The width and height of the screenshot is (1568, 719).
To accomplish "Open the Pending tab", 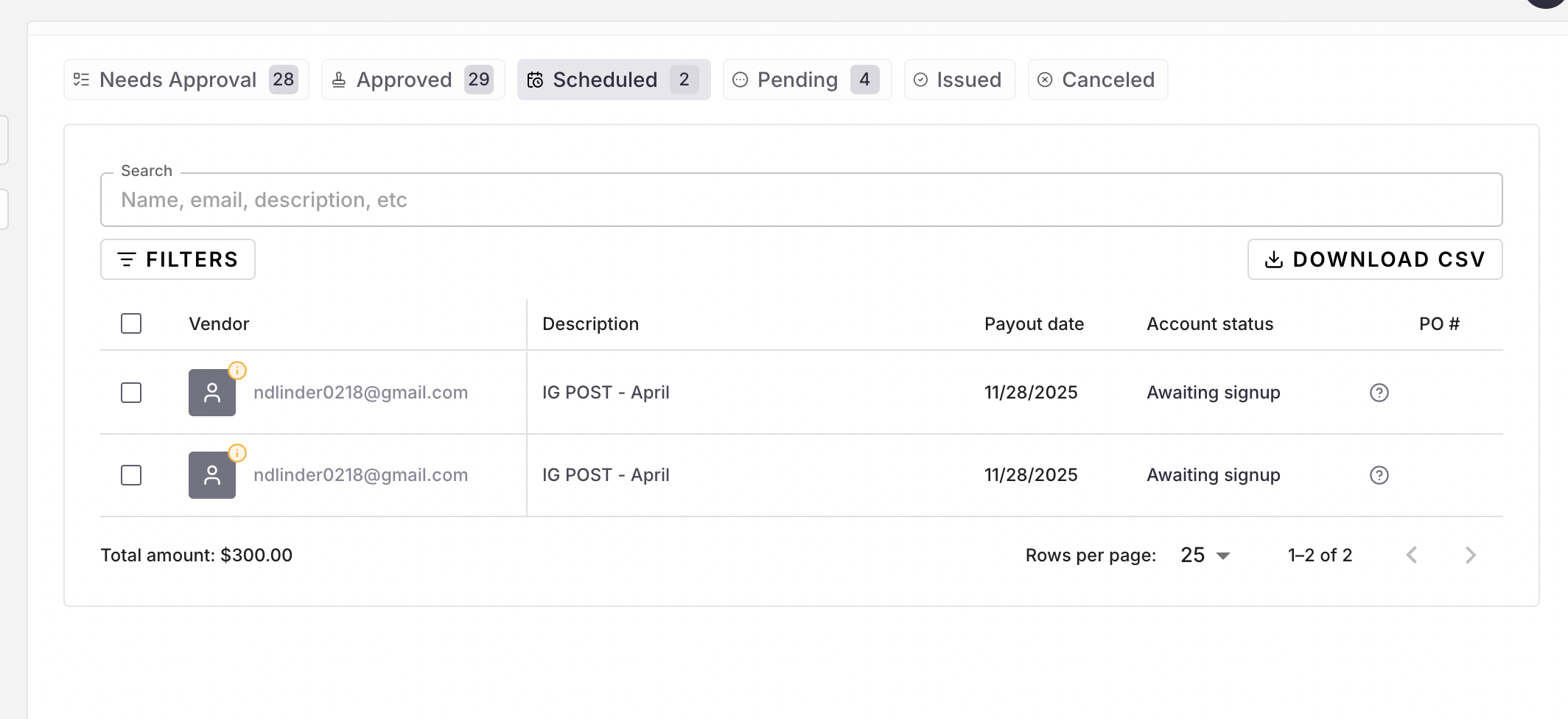I will coord(807,80).
